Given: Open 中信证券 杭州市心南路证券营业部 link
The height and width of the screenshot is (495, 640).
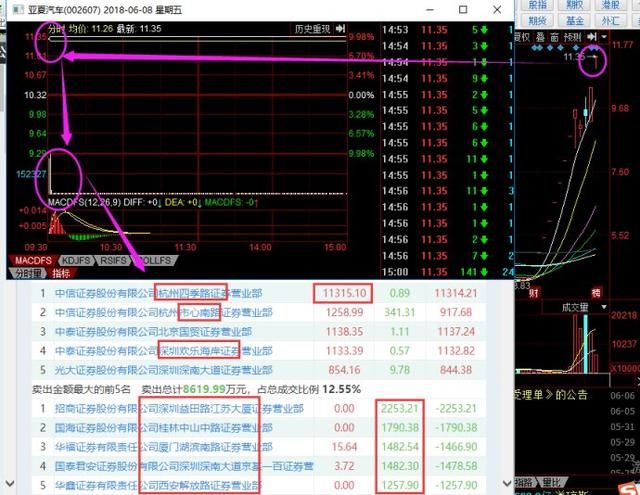Looking at the screenshot, I should [x=163, y=312].
